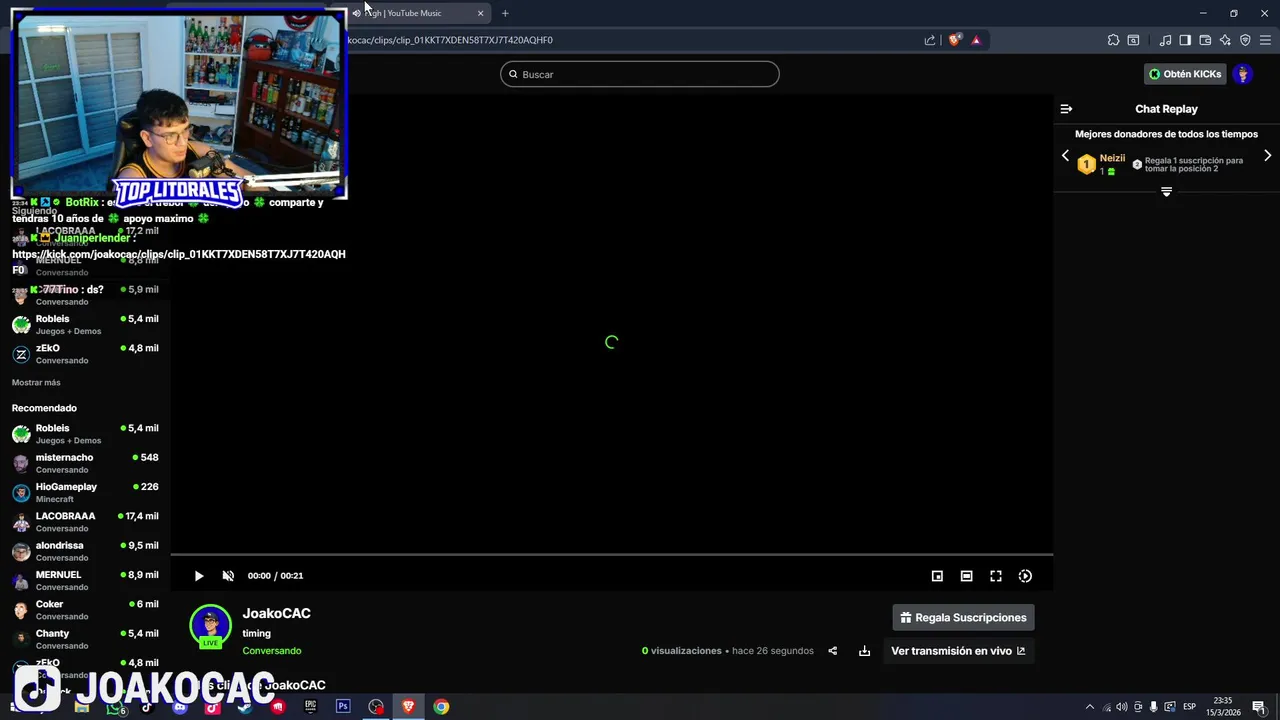Screen dimensions: 1280x720
Task: Open Discord from the taskbar
Action: pos(180,706)
